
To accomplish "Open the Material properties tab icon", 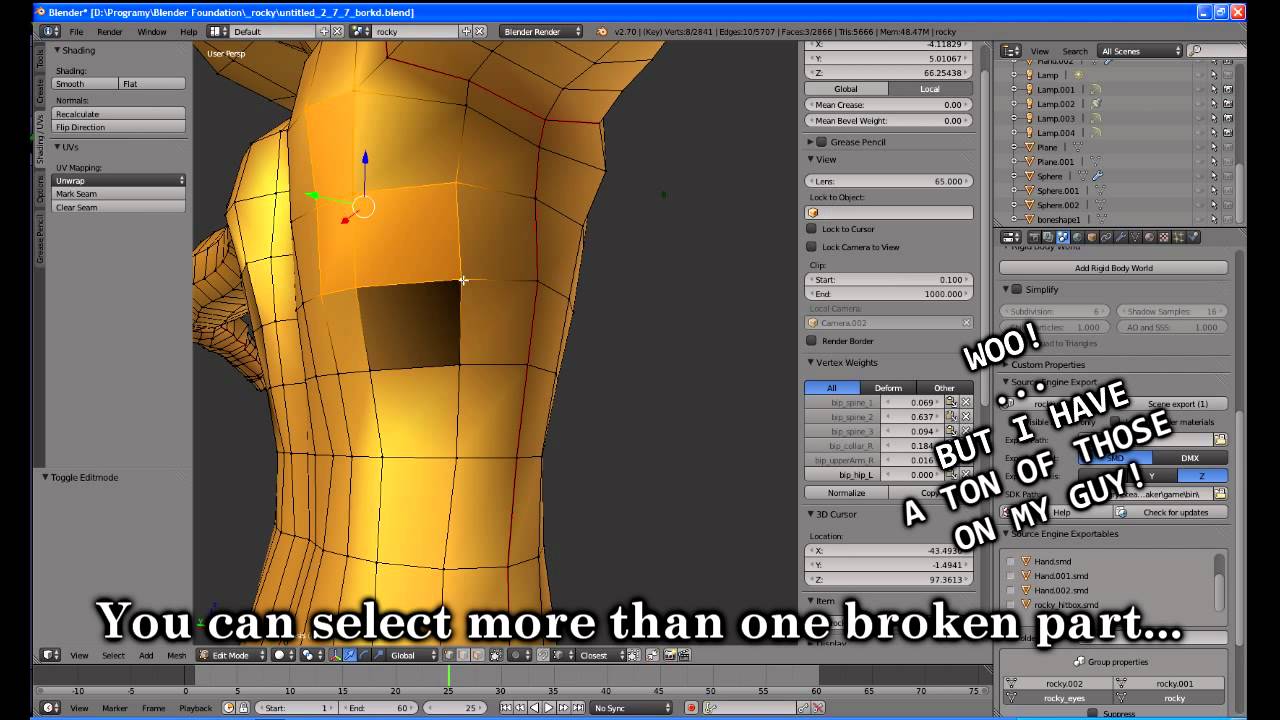I will click(x=1149, y=237).
